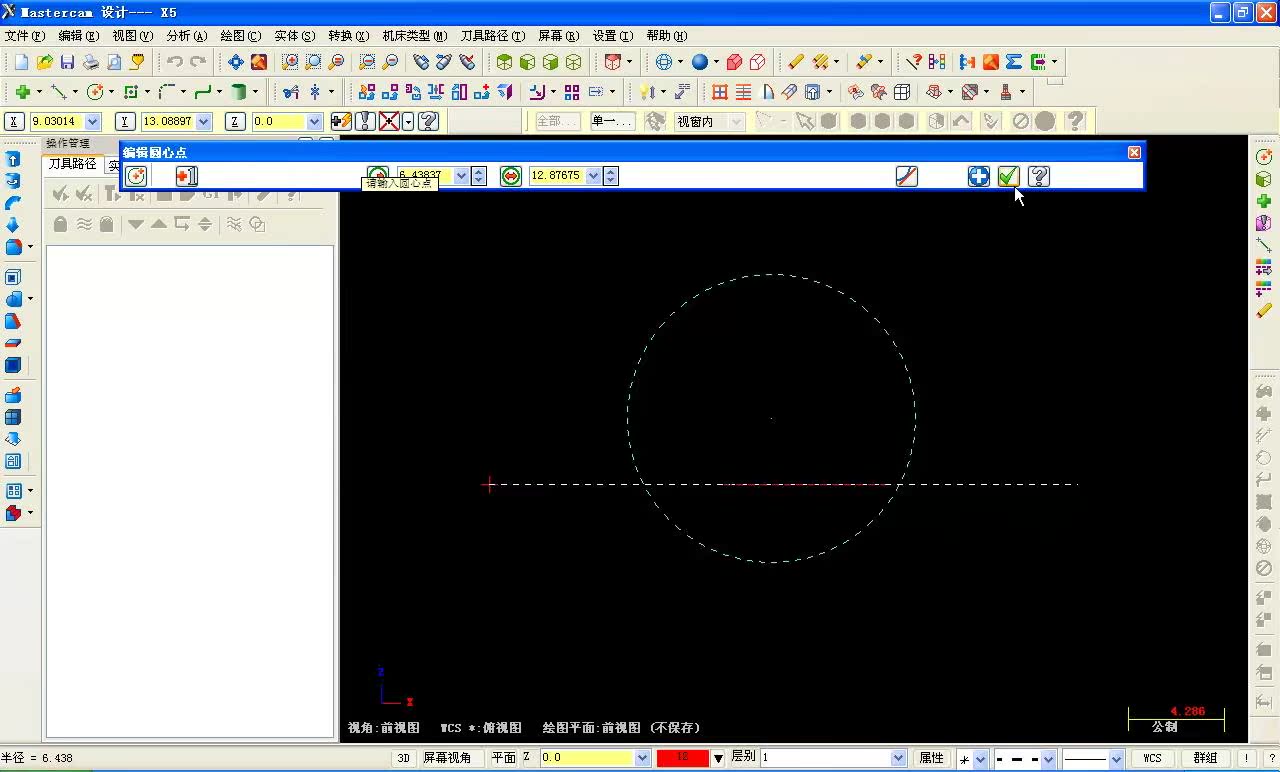Click the wireframe globe icon
Viewport: 1280px width, 772px height.
point(663,62)
